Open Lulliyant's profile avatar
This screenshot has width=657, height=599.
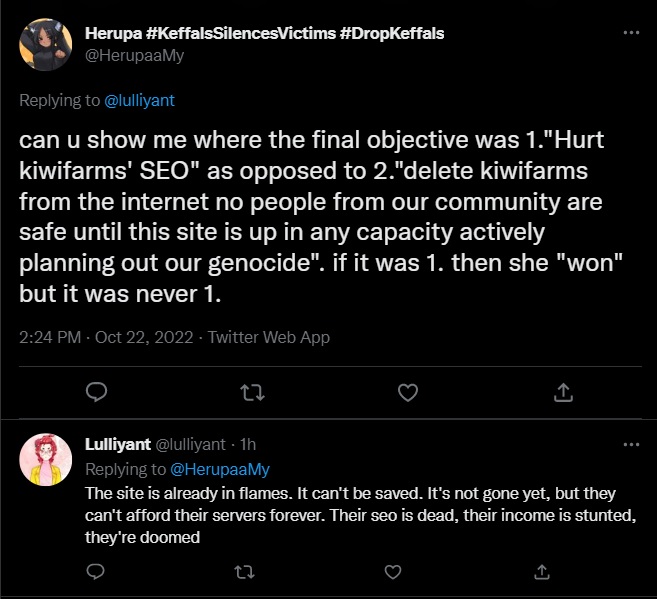[x=46, y=460]
